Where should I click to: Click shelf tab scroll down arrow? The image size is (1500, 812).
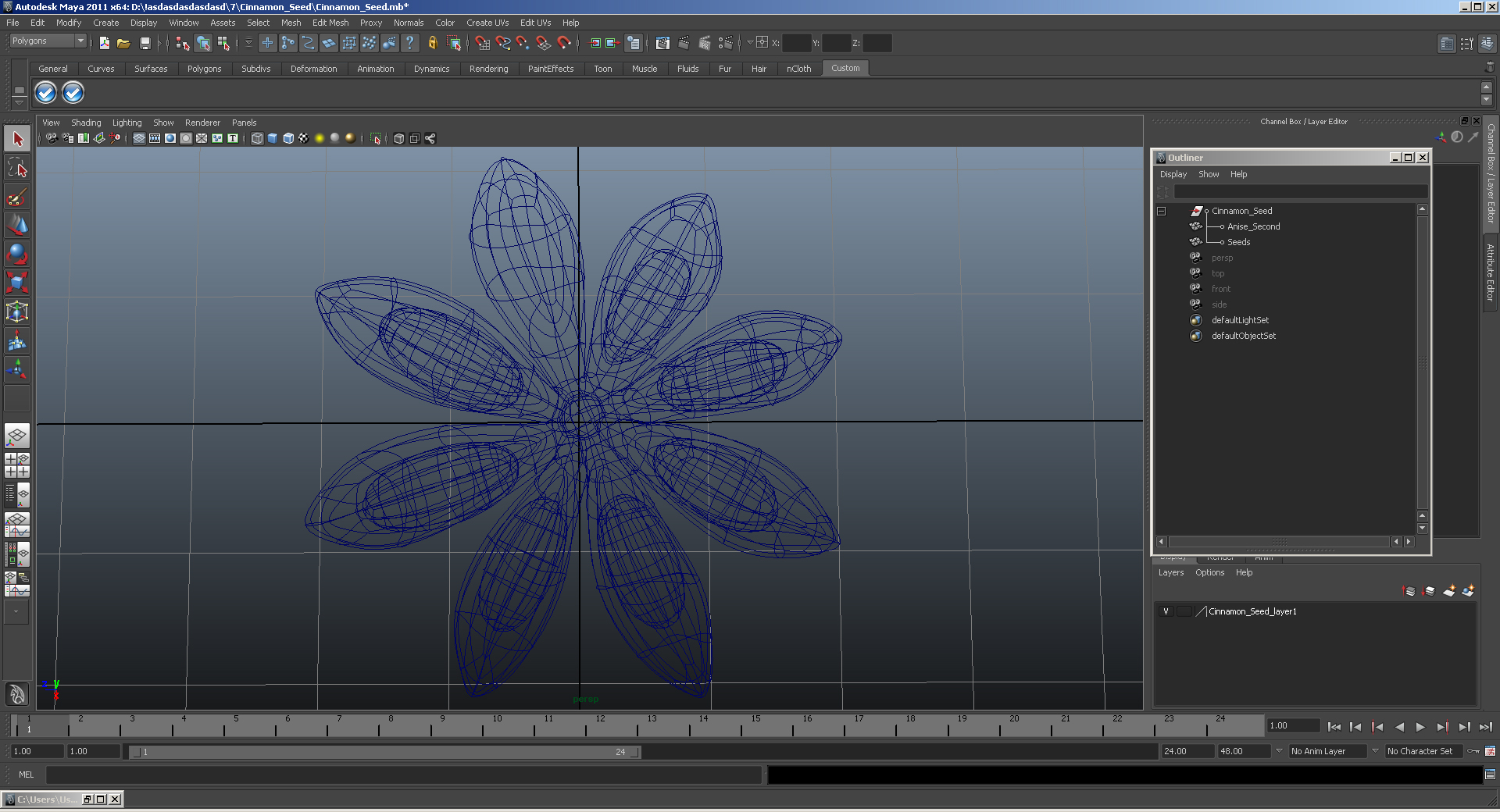(1487, 101)
